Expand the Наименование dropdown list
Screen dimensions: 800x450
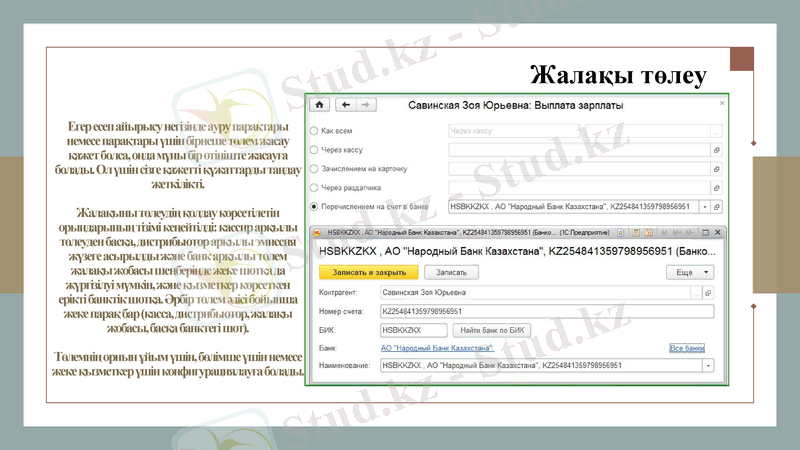(x=708, y=366)
